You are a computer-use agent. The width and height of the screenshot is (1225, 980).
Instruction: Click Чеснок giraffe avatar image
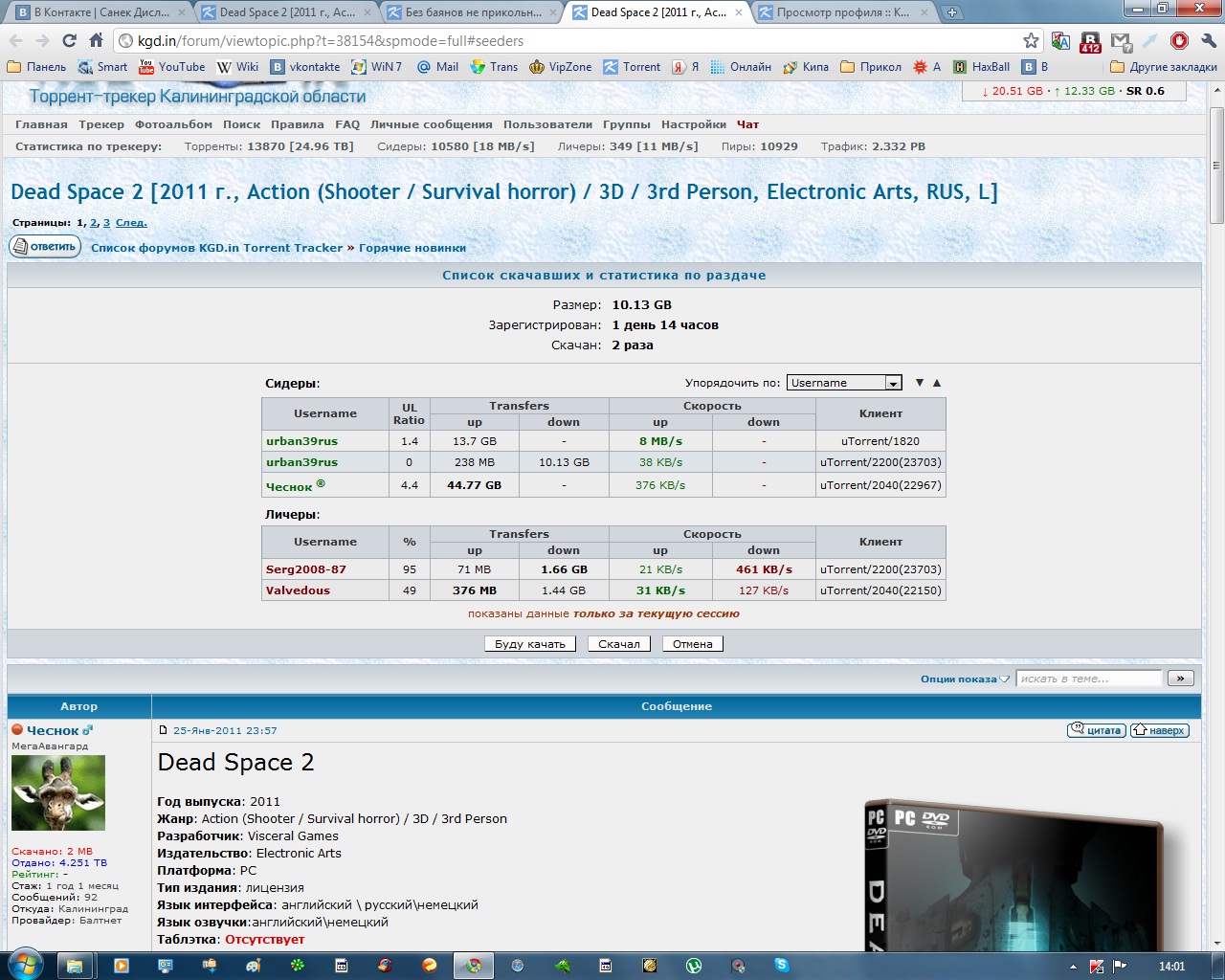[58, 793]
